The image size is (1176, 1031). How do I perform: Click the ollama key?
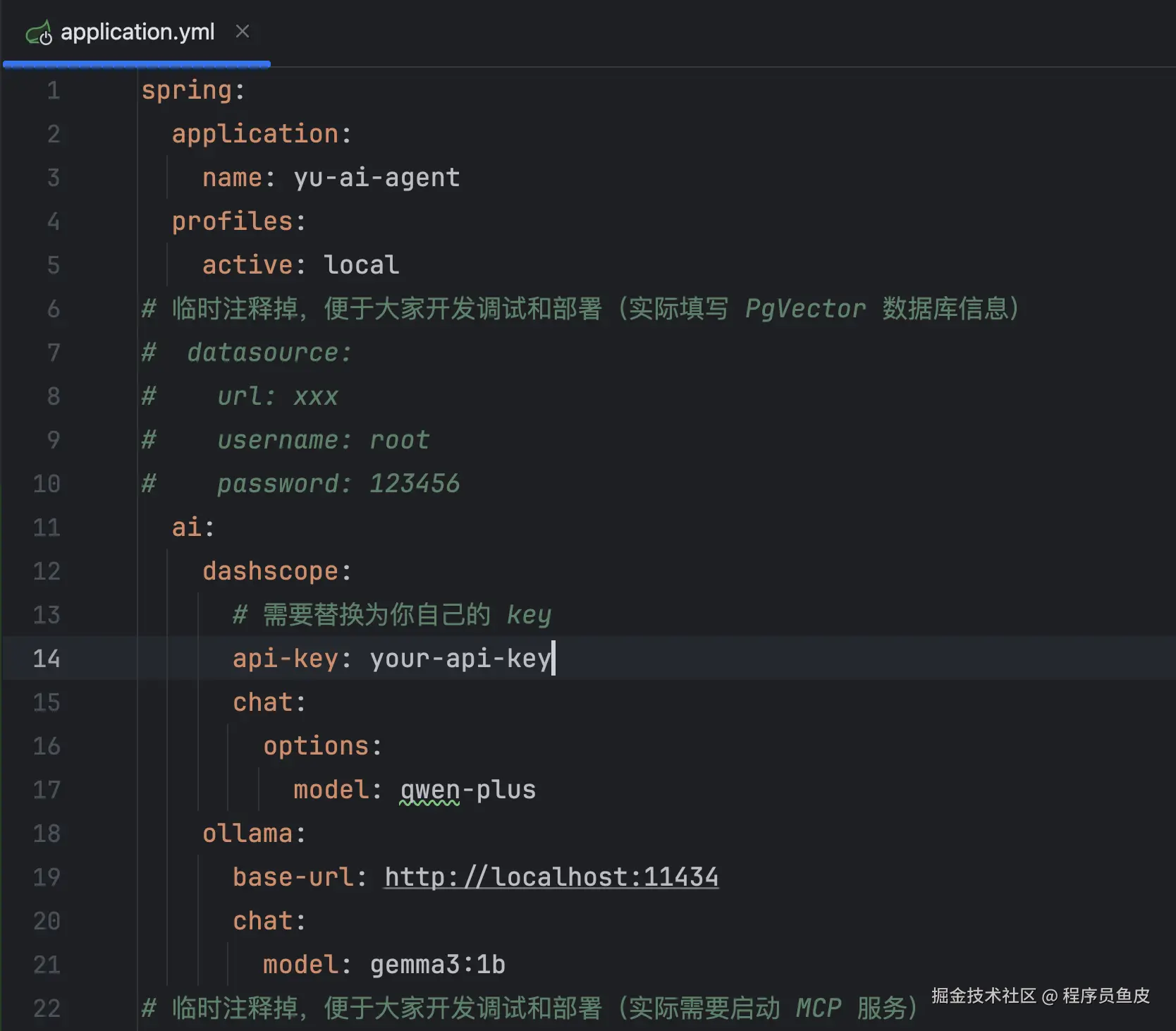[247, 834]
